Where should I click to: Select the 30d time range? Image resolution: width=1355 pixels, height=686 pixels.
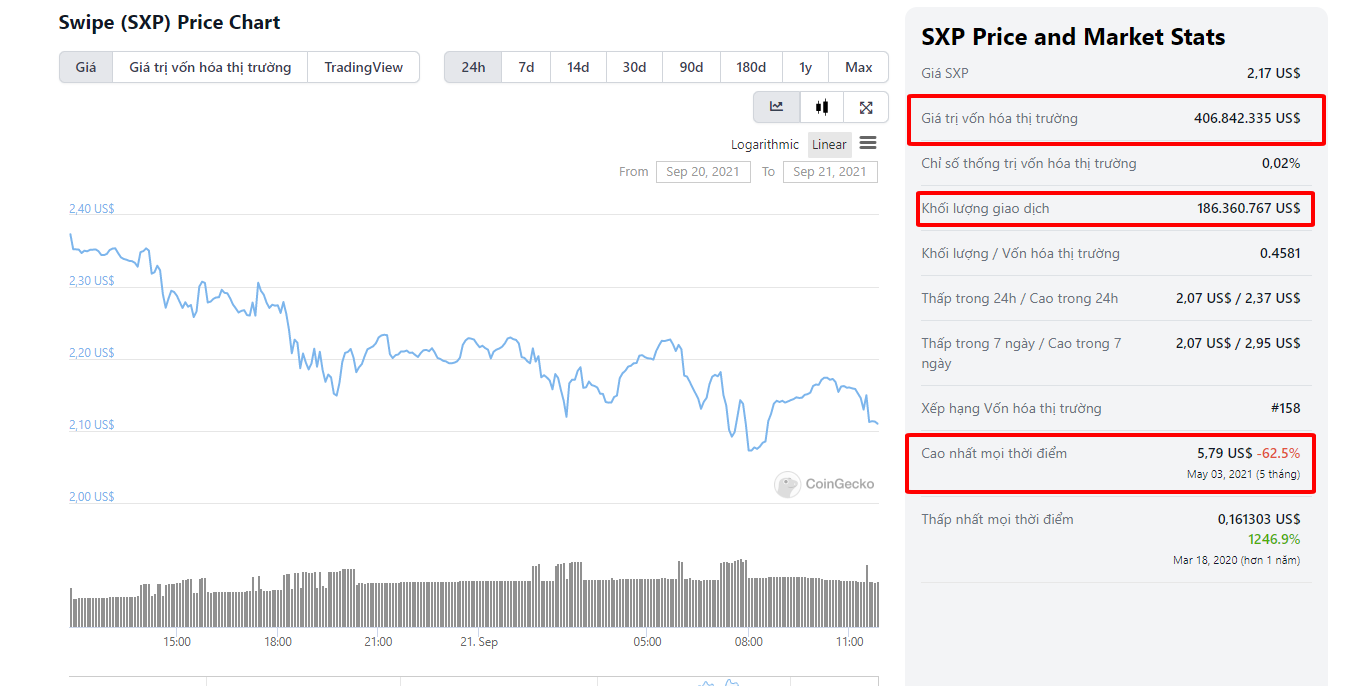(634, 67)
